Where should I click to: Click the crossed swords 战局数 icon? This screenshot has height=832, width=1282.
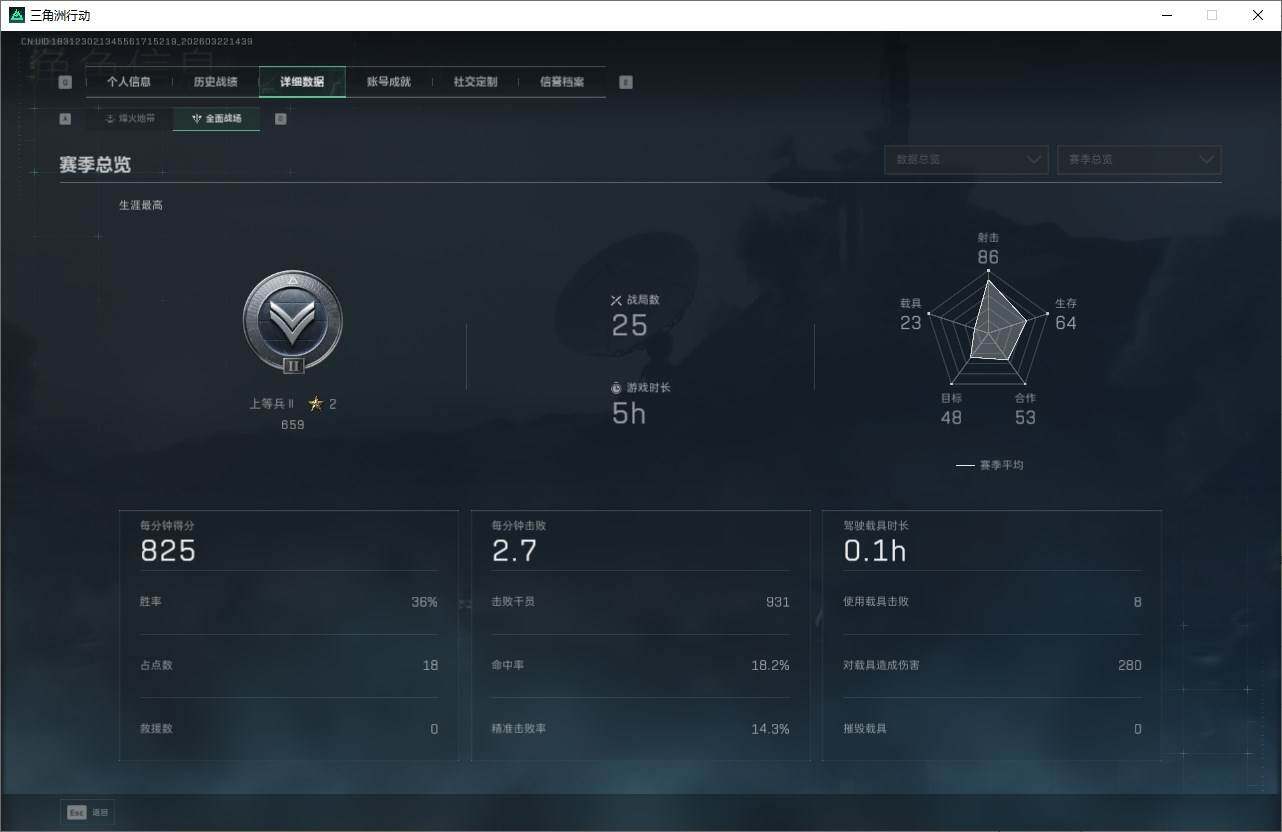616,300
